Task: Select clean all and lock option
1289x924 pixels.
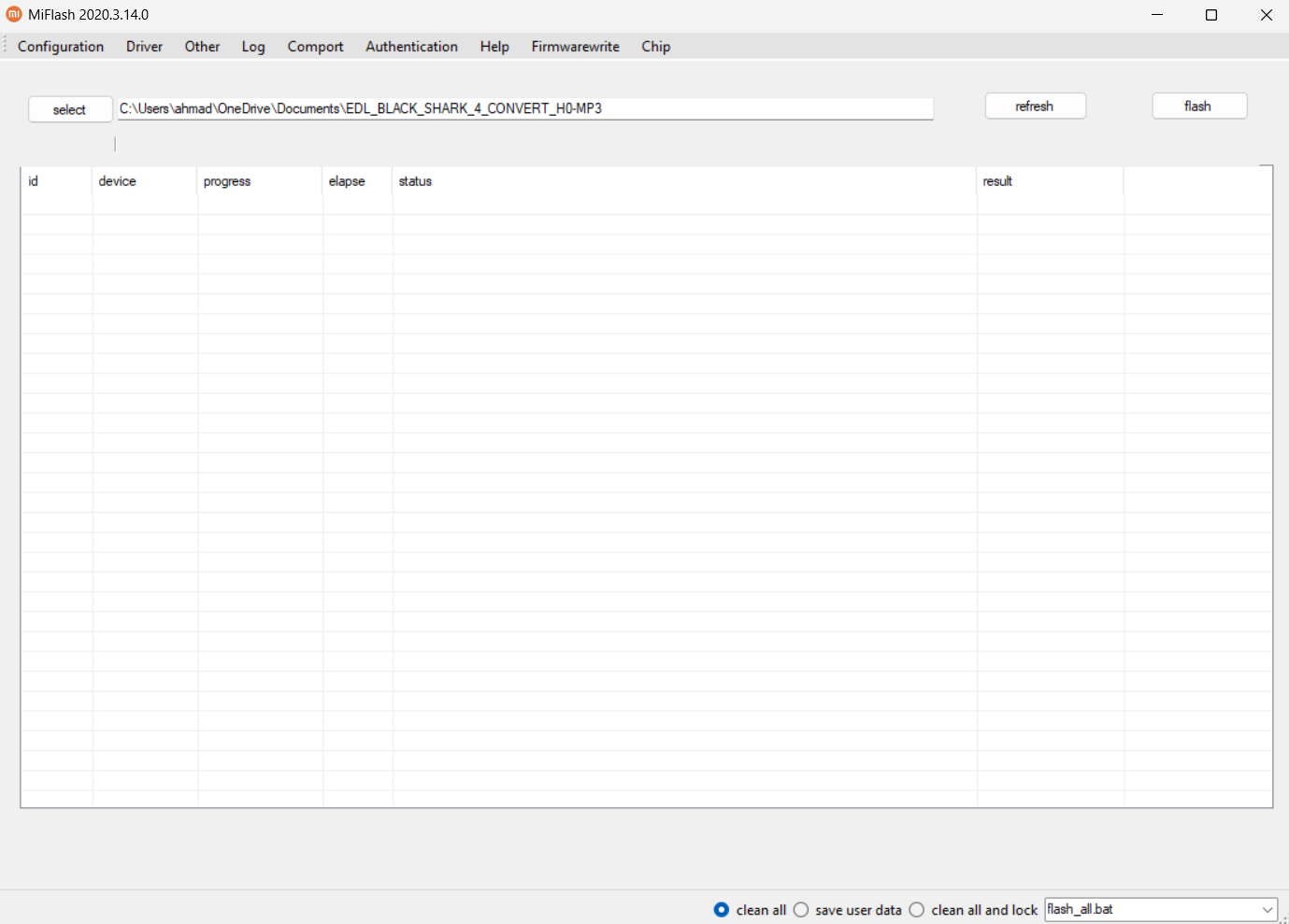Action: (917, 910)
